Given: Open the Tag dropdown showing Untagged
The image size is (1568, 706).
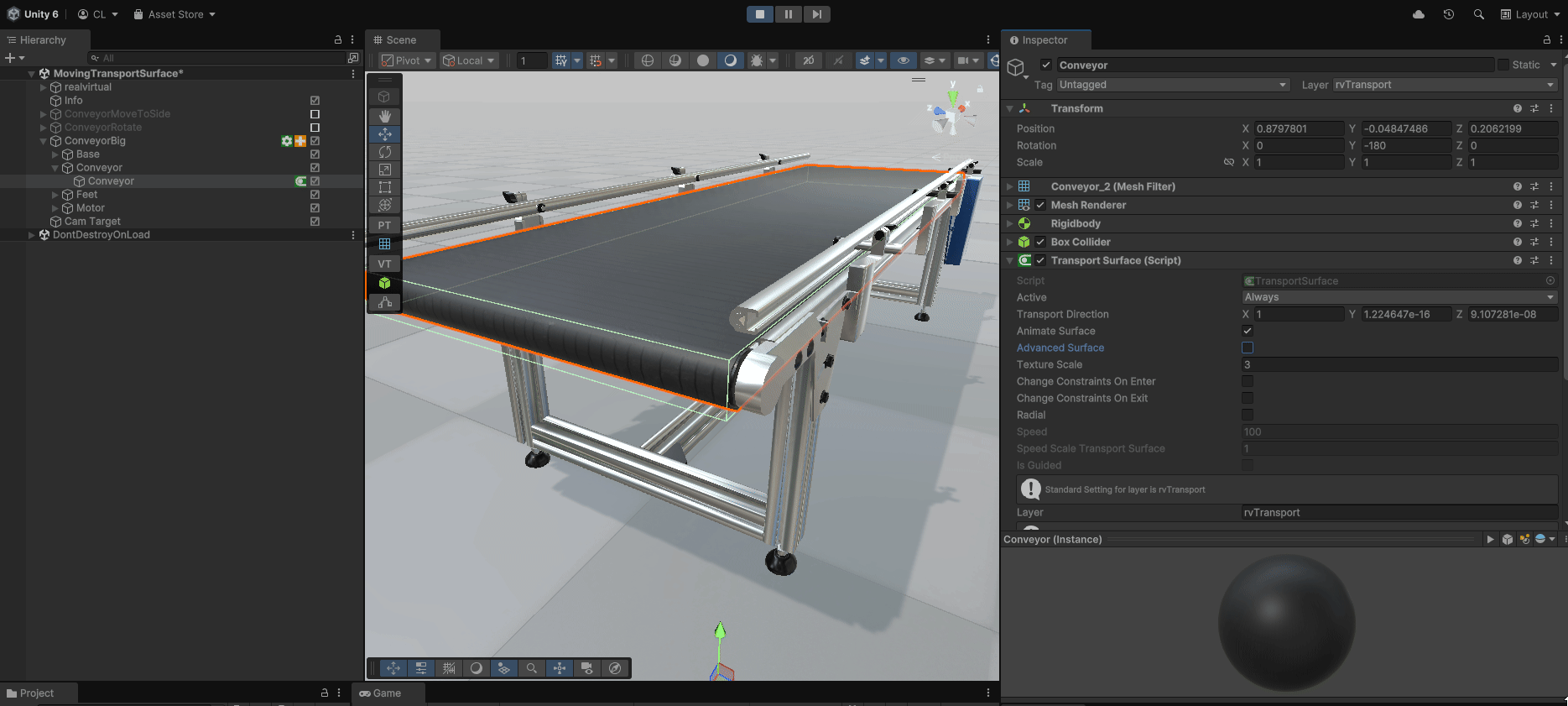Looking at the screenshot, I should click(x=1172, y=85).
